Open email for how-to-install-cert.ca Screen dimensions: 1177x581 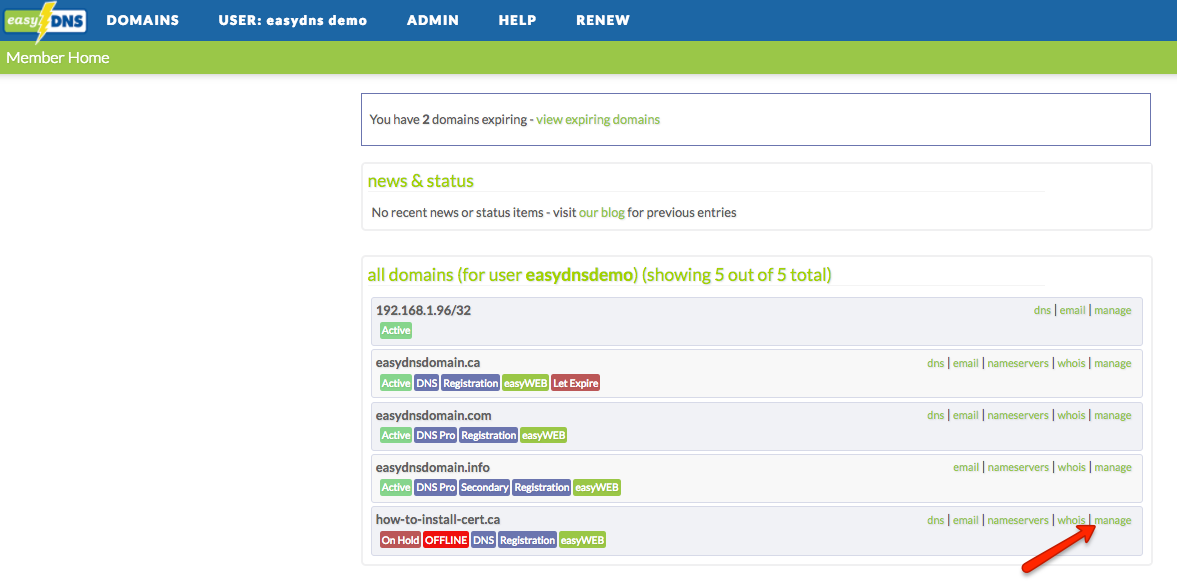click(x=966, y=520)
